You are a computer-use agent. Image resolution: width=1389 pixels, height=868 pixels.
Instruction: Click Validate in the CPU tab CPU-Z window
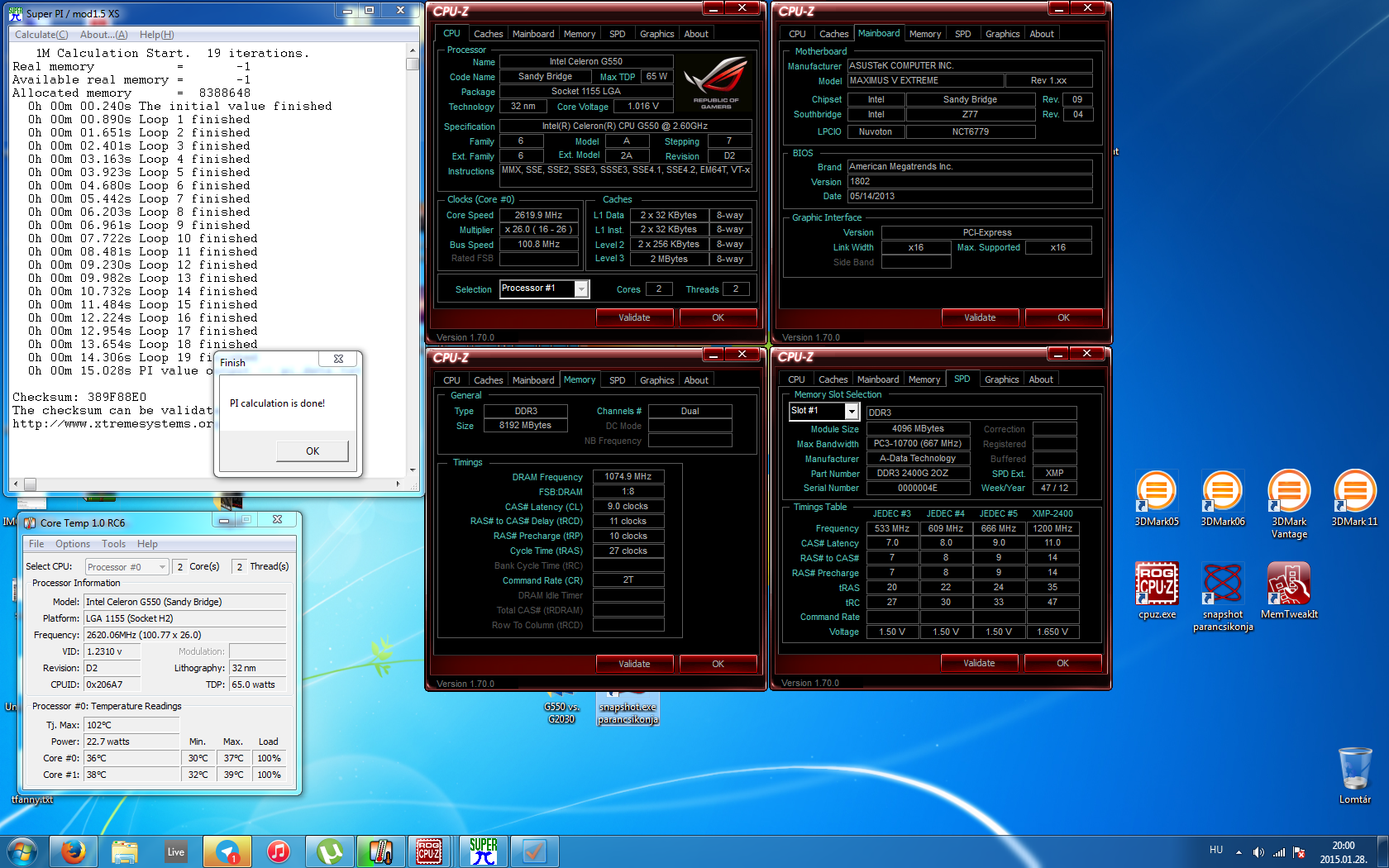click(x=635, y=317)
